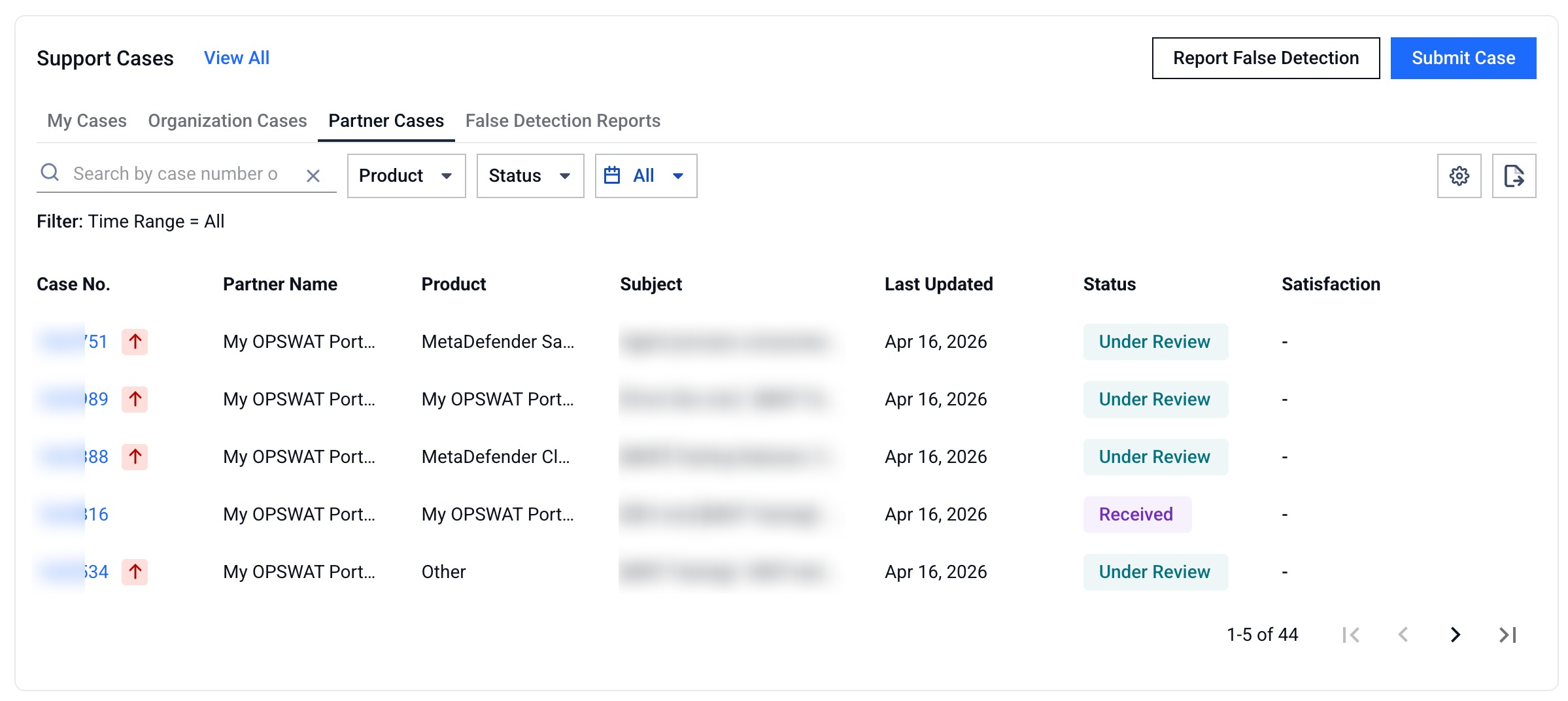1568x701 pixels.
Task: Click Report False Detection button
Action: pyautogui.click(x=1265, y=58)
